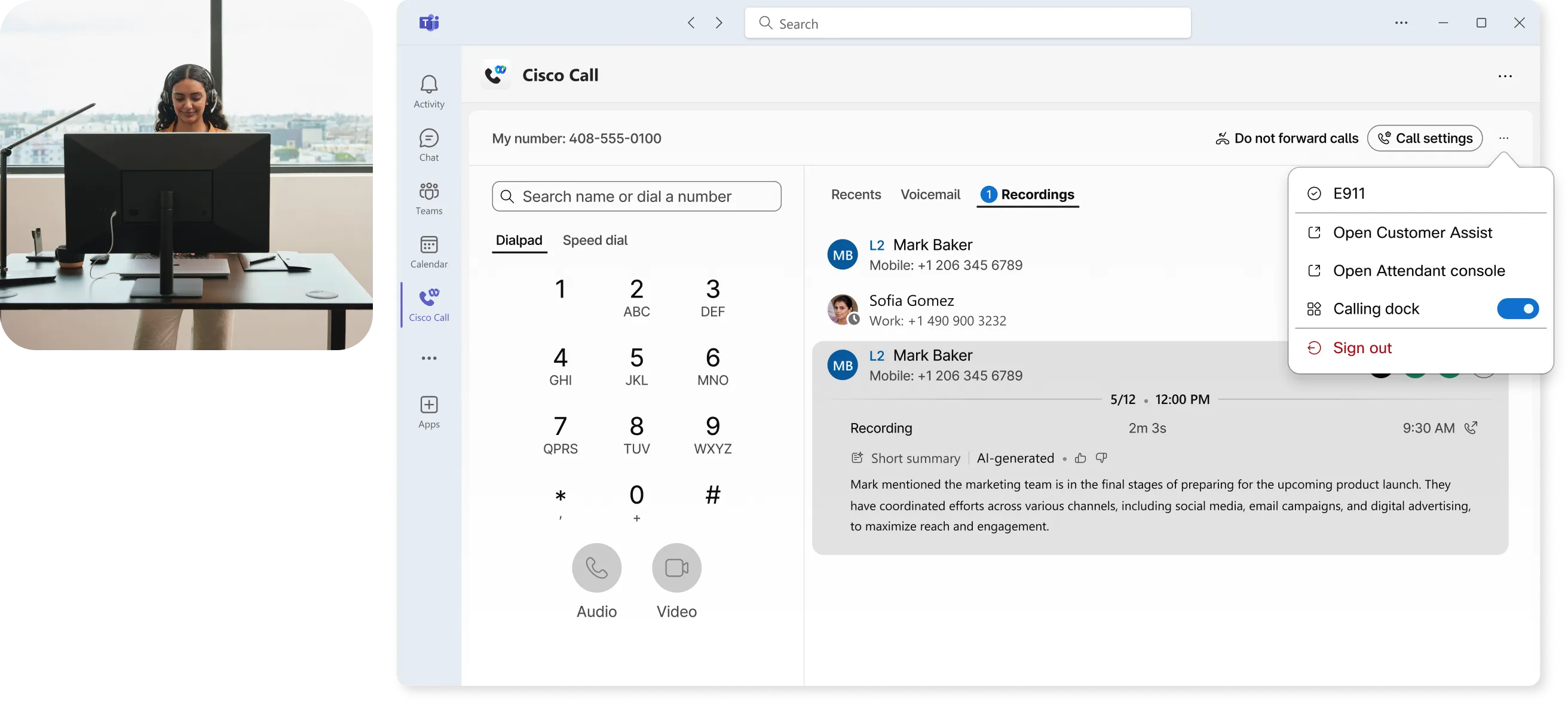
Task: Select the Dialpad tab
Action: [x=519, y=240]
